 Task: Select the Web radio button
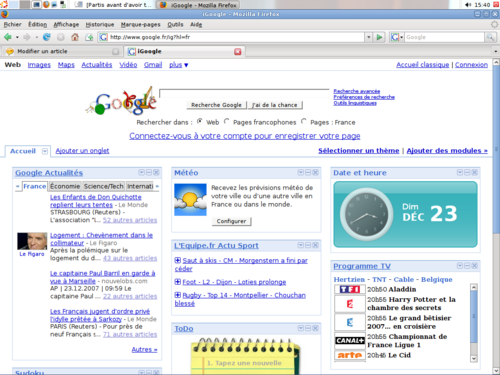point(199,121)
